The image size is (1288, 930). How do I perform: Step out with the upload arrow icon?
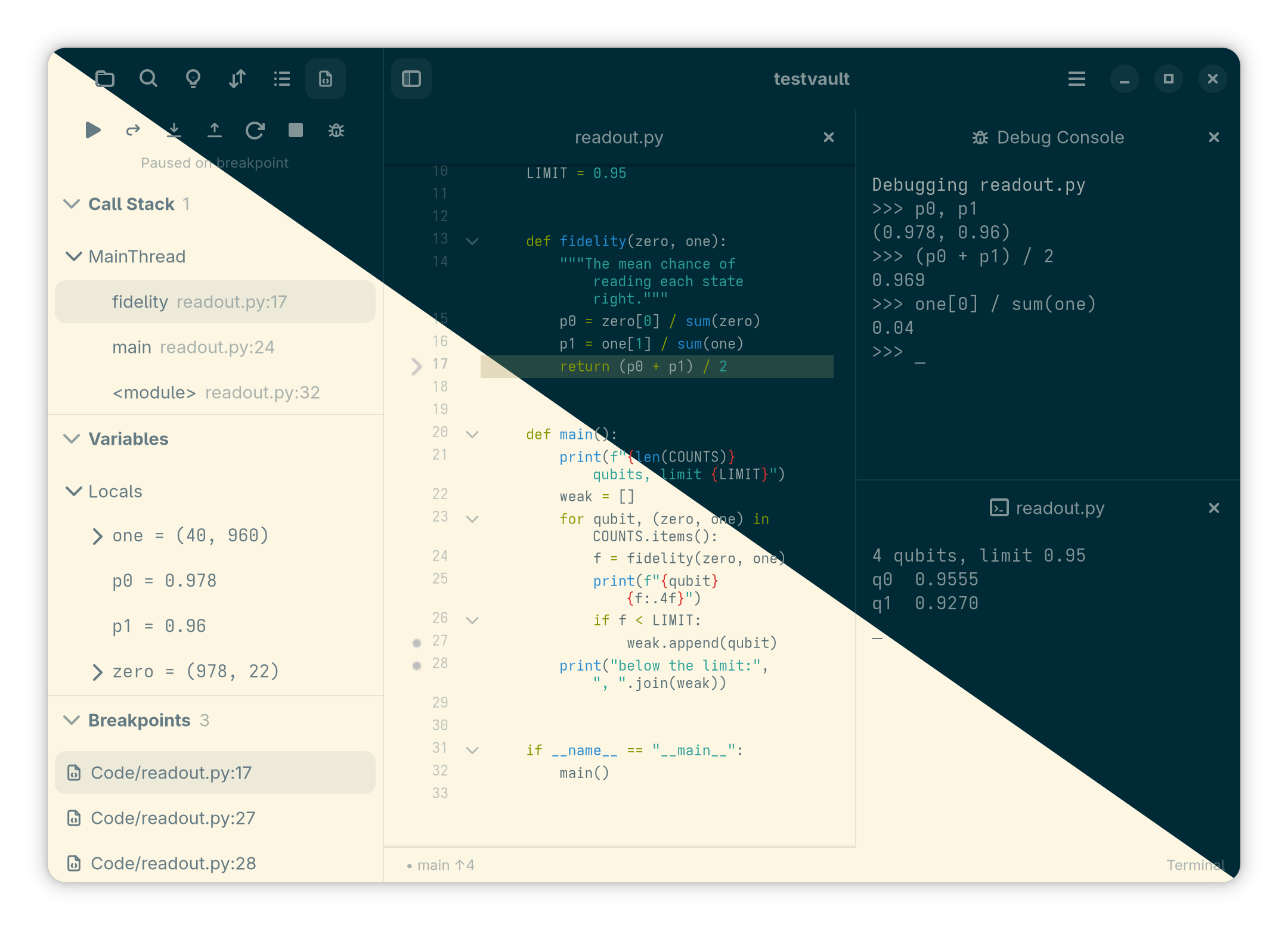tap(215, 130)
